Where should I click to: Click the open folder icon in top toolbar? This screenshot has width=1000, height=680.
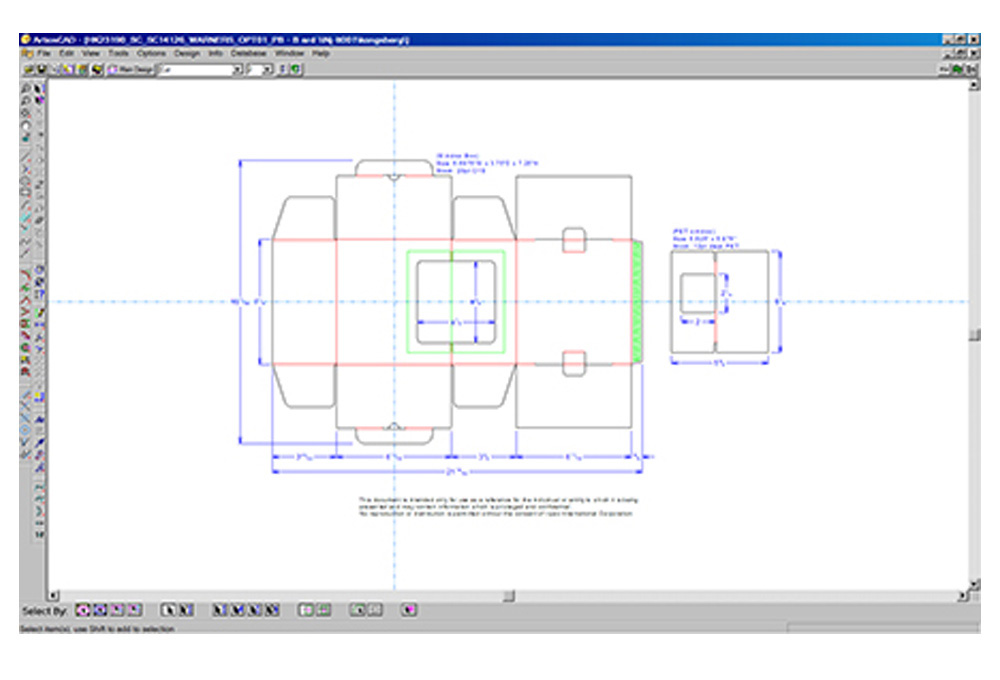[42, 70]
